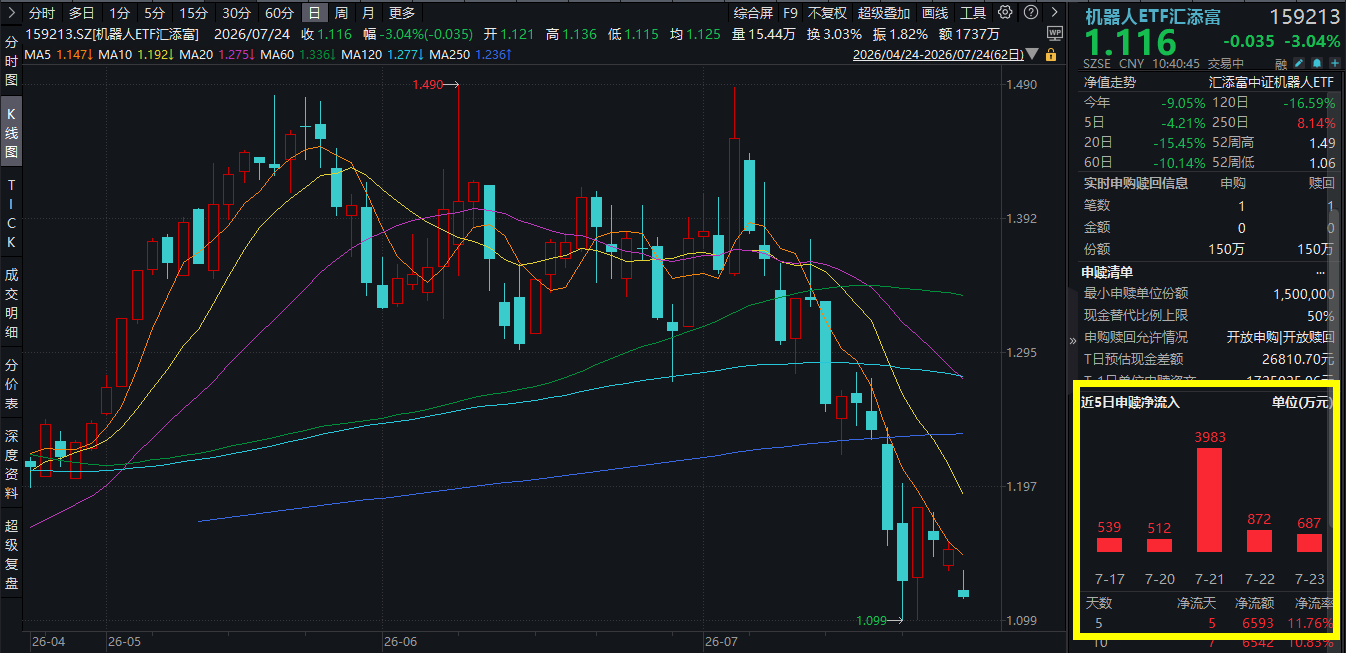
Task: Open the help question-mark icon
Action: click(1029, 13)
